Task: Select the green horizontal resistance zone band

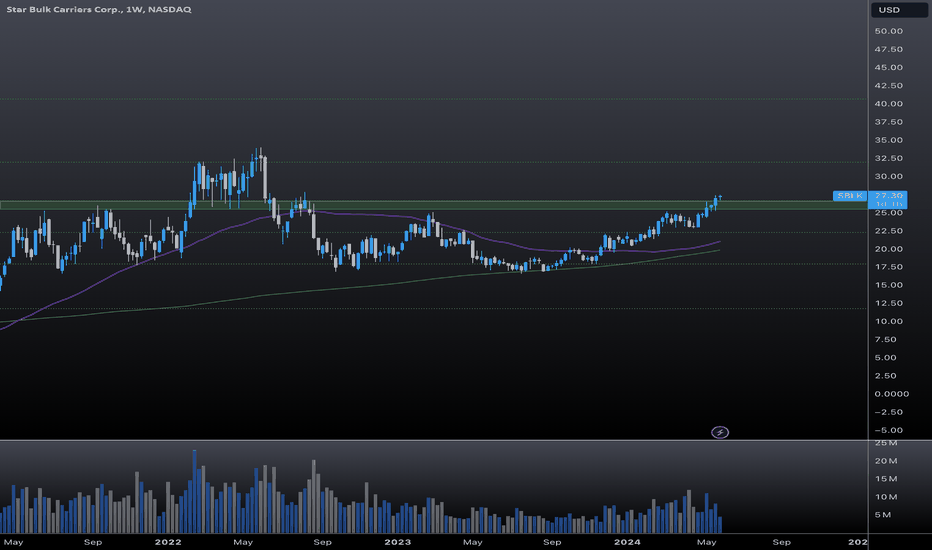Action: pos(433,205)
